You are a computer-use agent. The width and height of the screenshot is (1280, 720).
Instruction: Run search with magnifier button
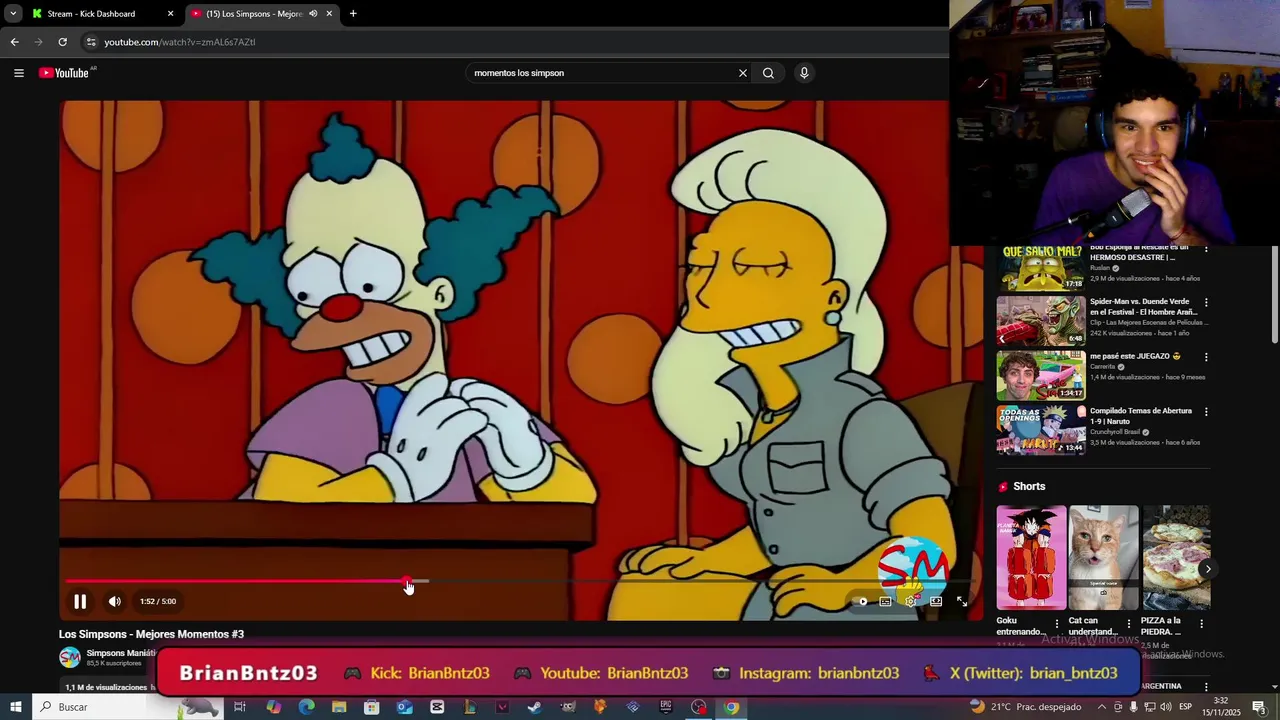coord(768,73)
